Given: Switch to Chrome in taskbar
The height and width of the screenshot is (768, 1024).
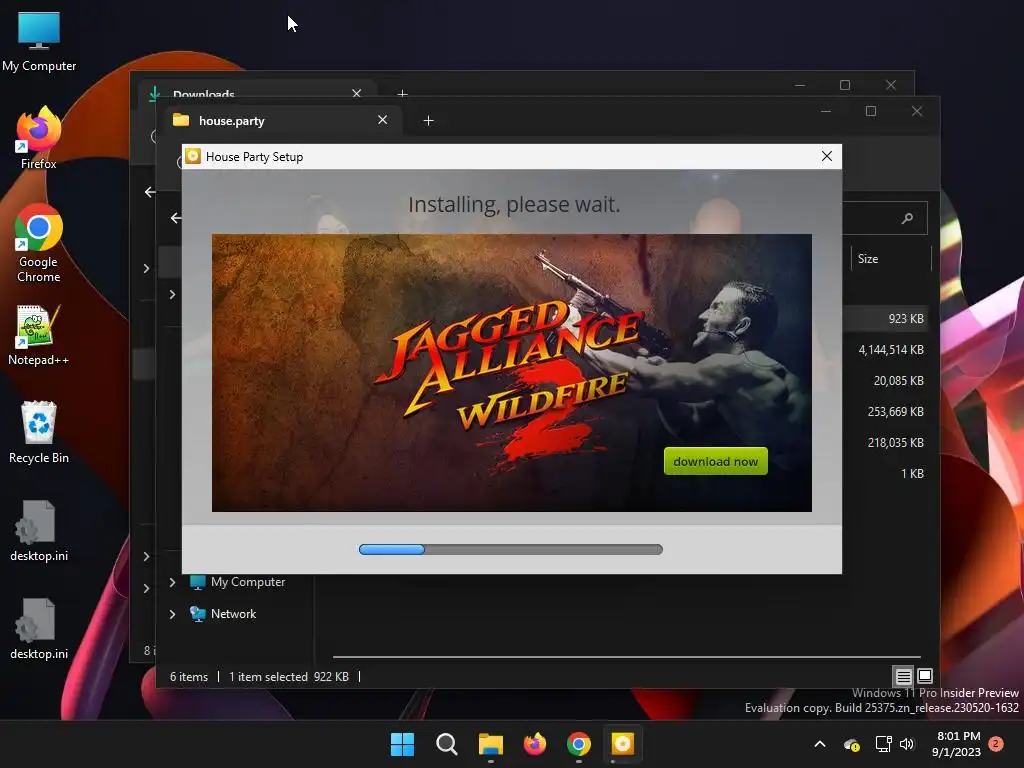Looking at the screenshot, I should click(x=579, y=744).
